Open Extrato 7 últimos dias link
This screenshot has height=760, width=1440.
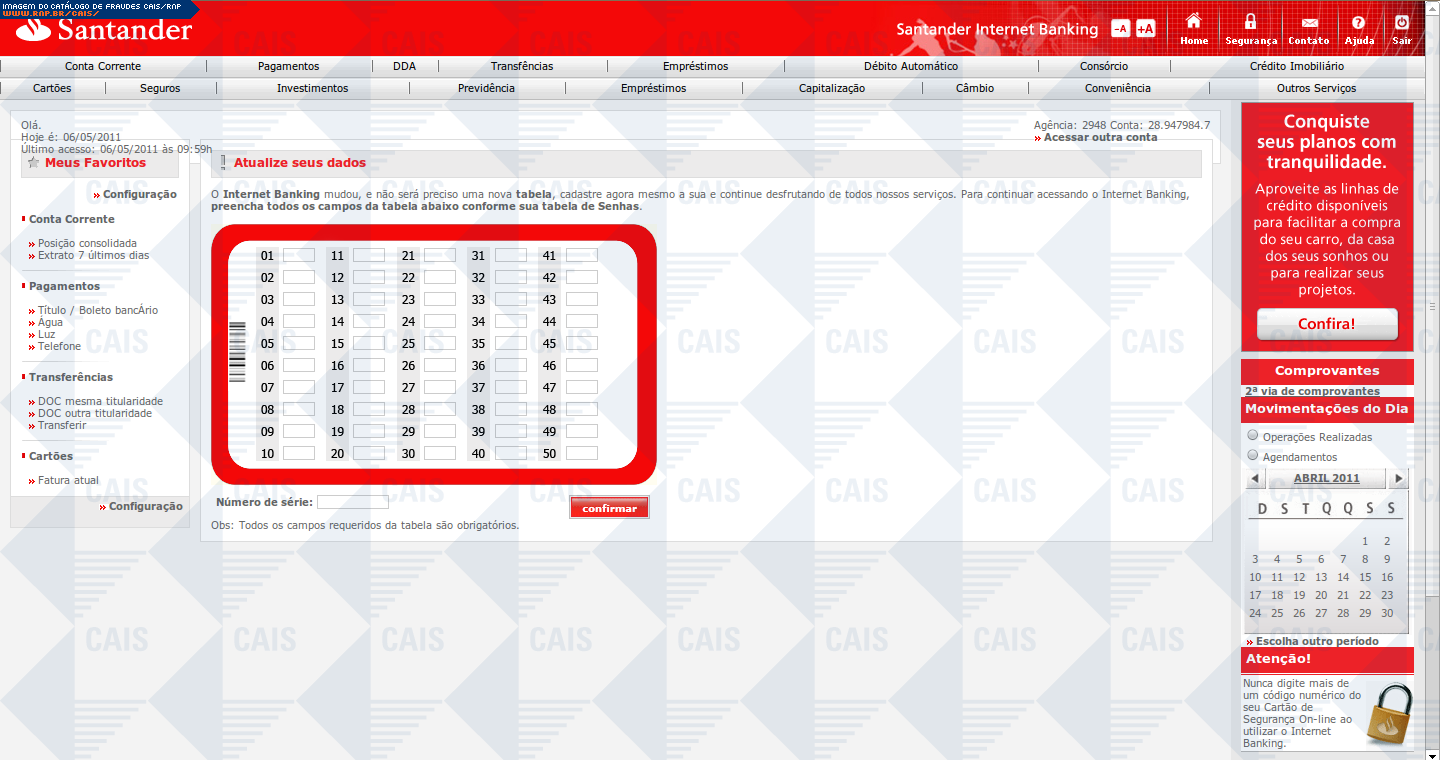pyautogui.click(x=93, y=255)
